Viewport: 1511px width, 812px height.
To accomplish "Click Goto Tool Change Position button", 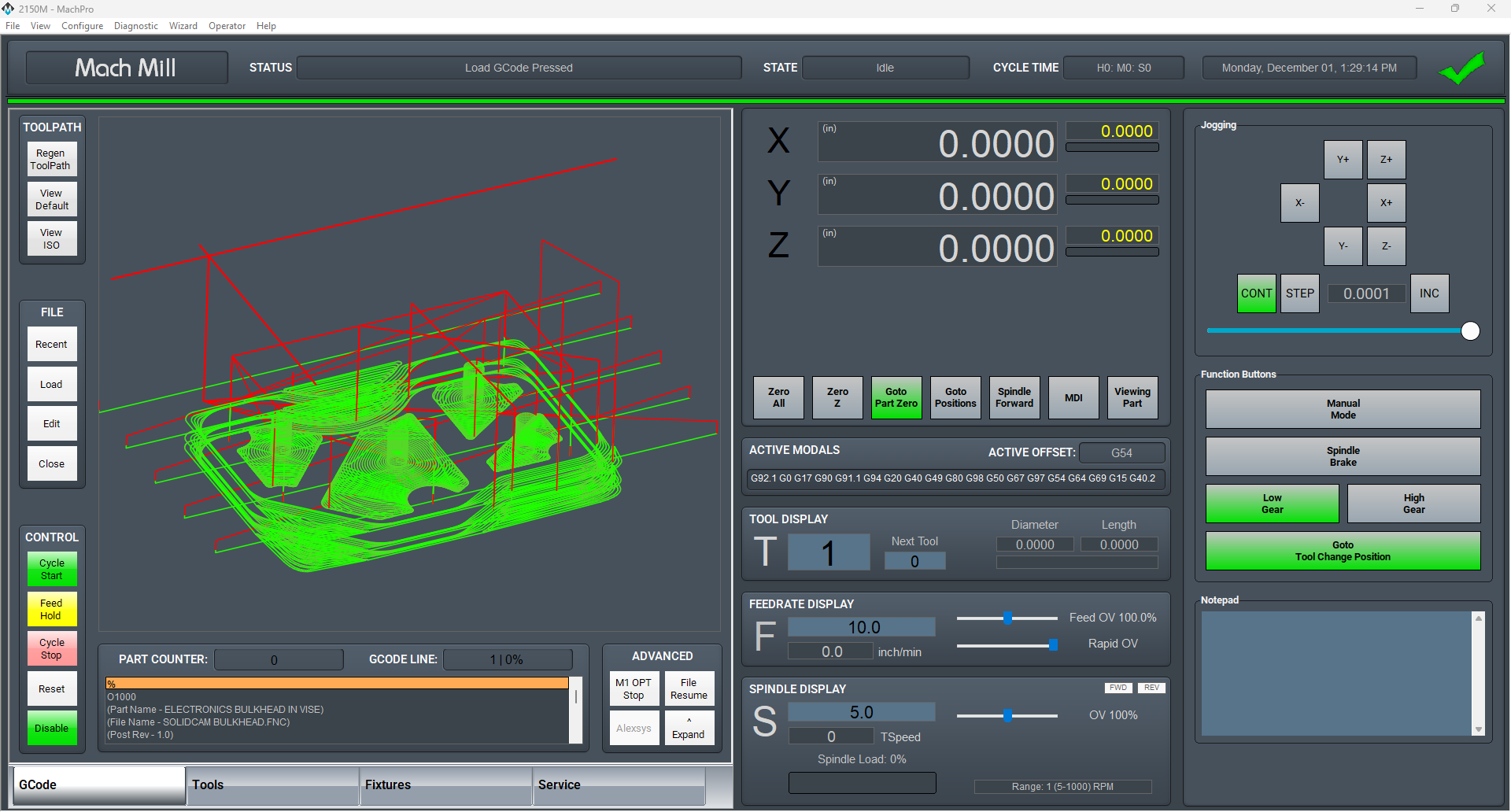I will (1343, 551).
